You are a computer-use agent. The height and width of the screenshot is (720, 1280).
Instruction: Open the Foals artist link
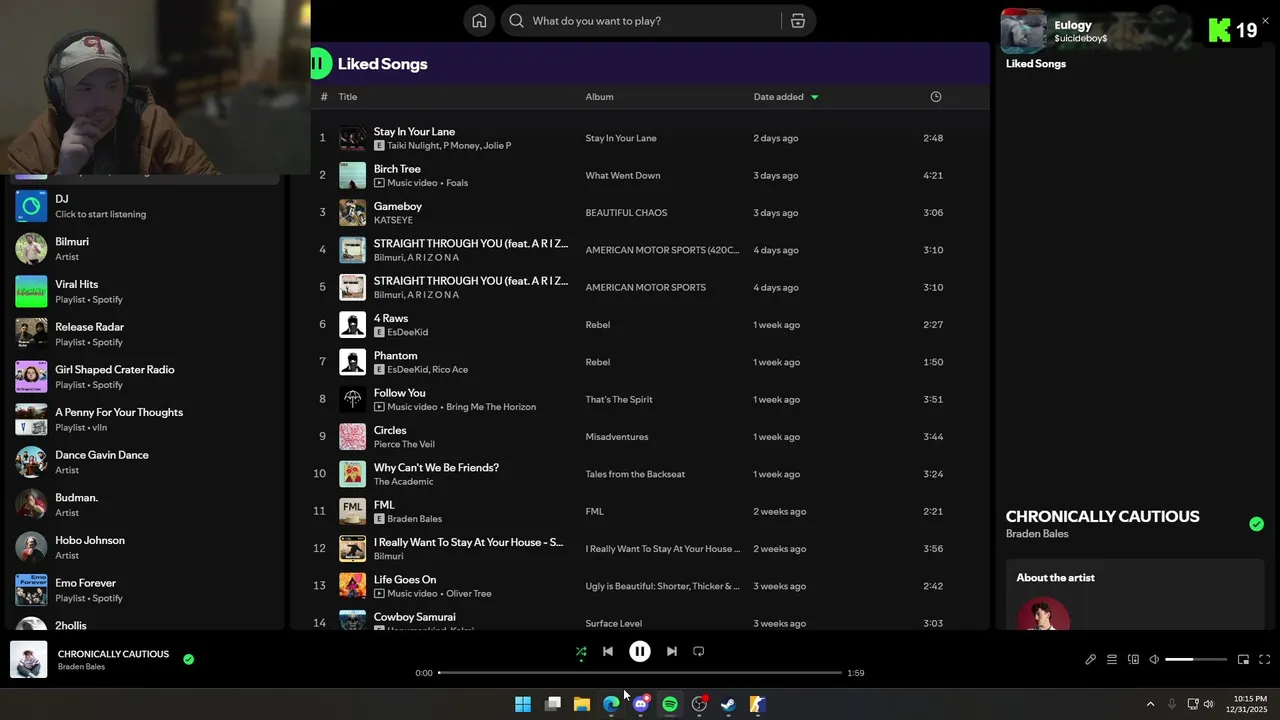tap(456, 183)
